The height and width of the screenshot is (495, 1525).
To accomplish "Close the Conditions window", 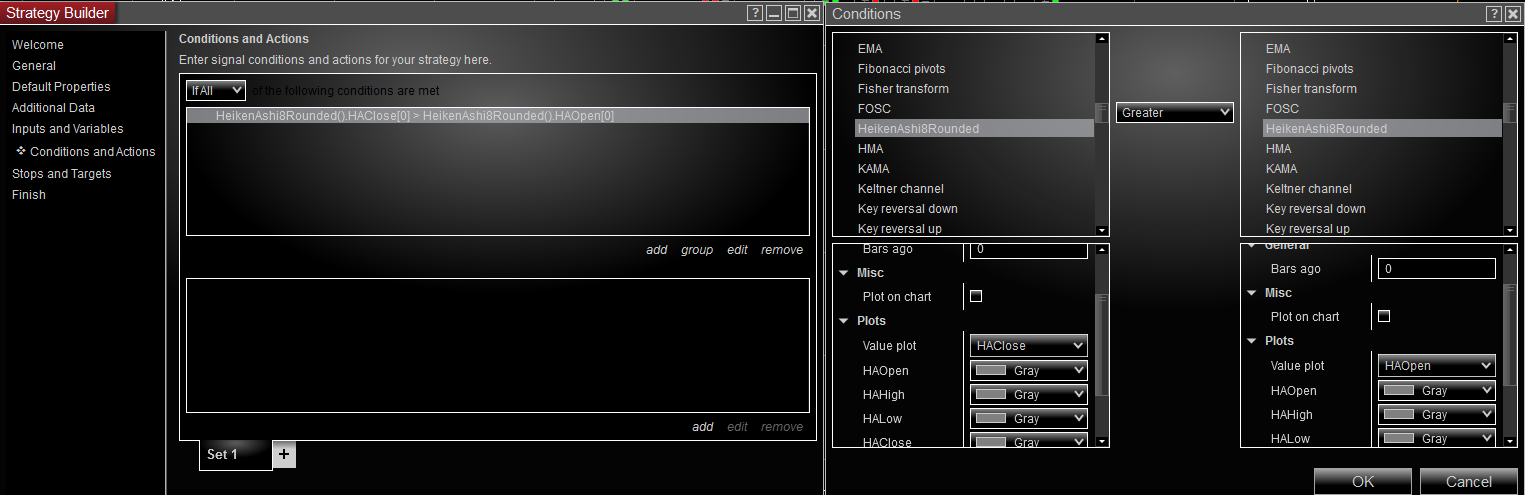I will point(1512,13).
